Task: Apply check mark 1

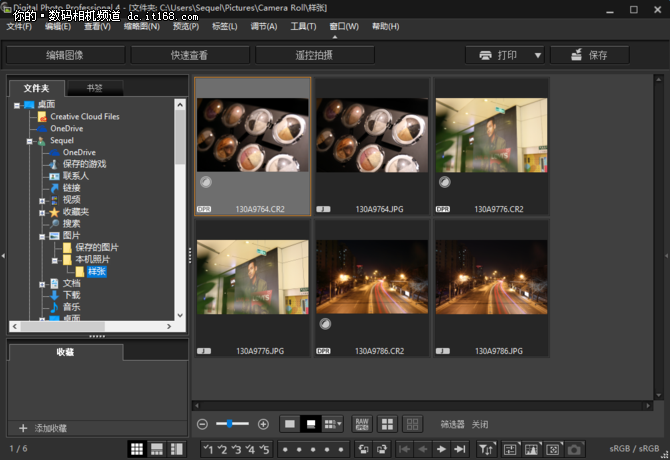Action: [x=209, y=449]
